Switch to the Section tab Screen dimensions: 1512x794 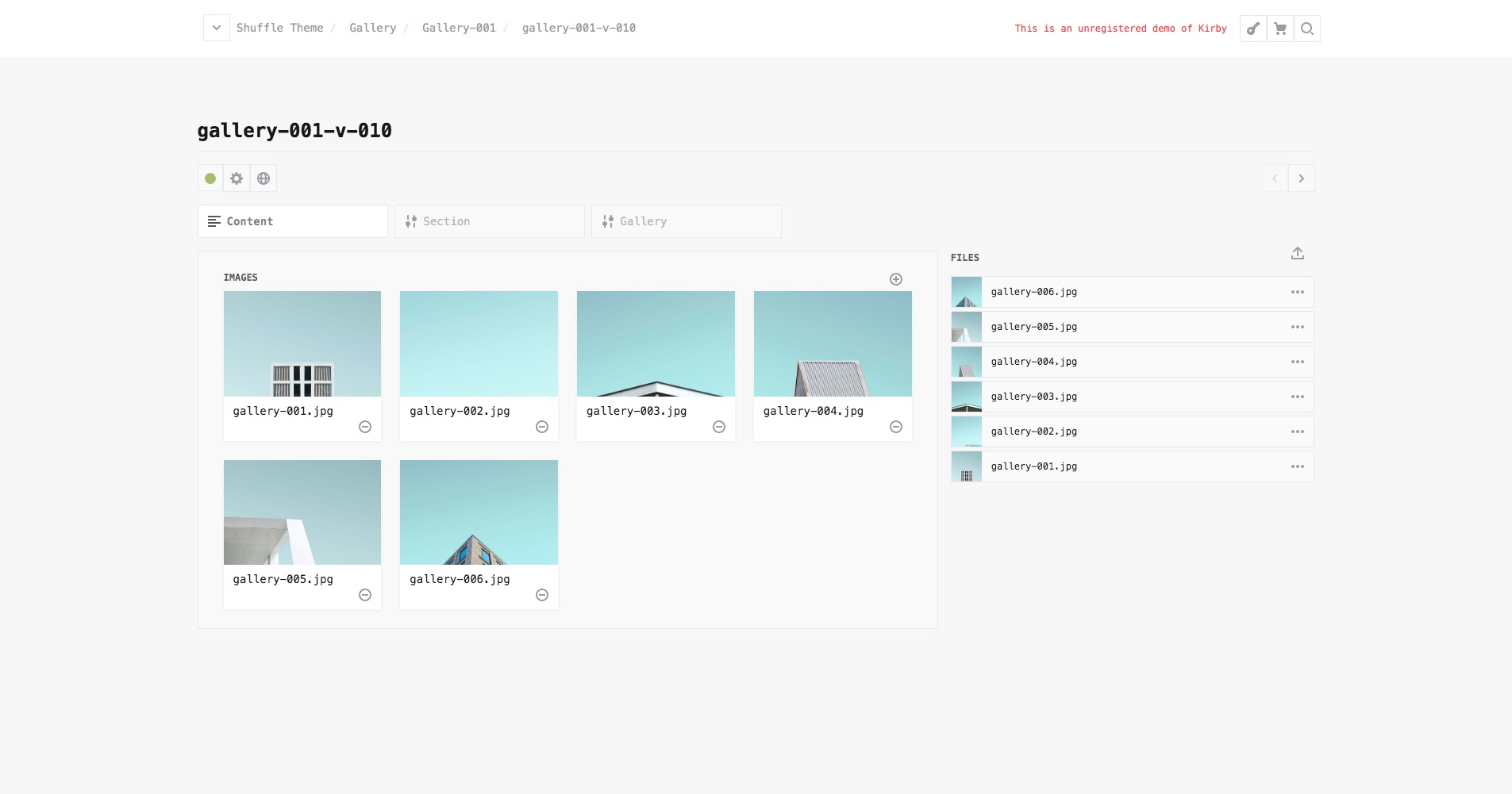pyautogui.click(x=489, y=221)
